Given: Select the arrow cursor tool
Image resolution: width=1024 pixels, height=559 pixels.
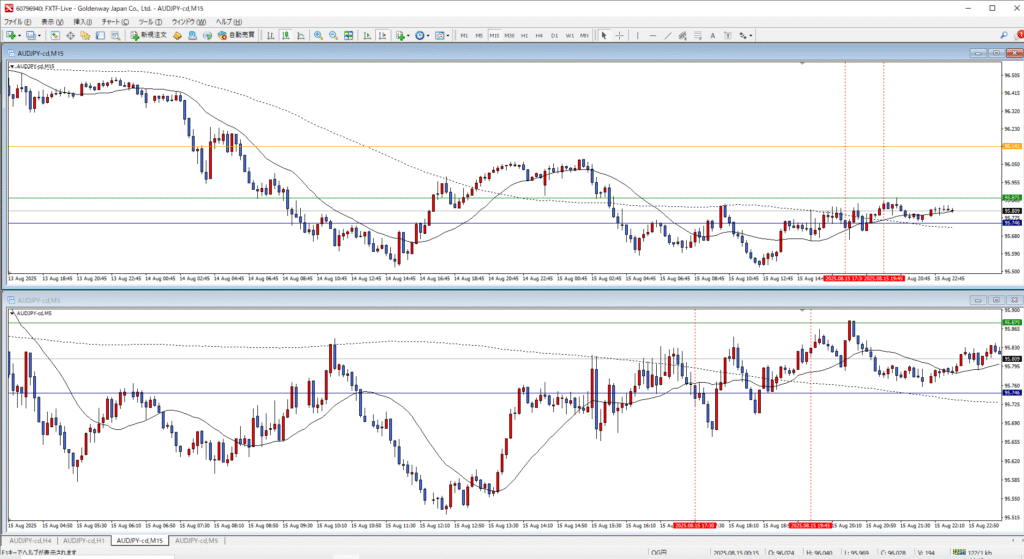Looking at the screenshot, I should click(x=604, y=35).
